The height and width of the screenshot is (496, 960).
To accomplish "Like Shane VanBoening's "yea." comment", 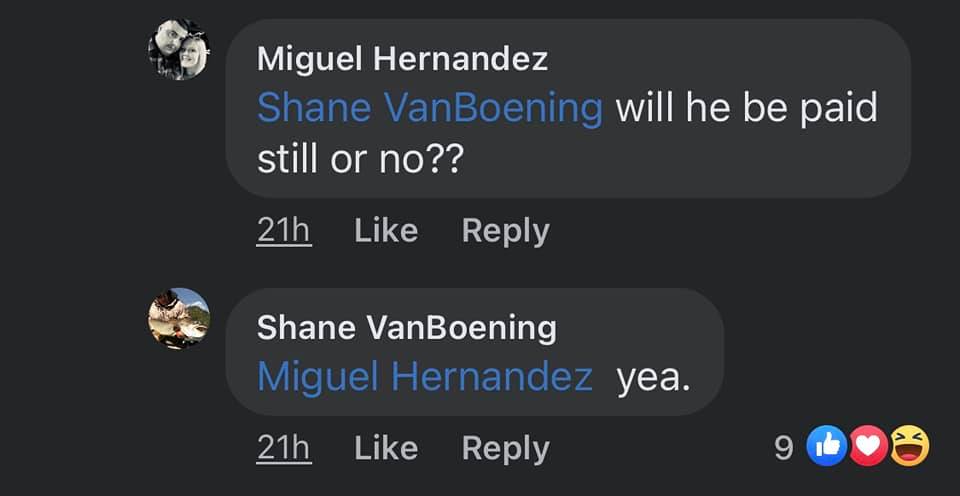I will pyautogui.click(x=386, y=449).
